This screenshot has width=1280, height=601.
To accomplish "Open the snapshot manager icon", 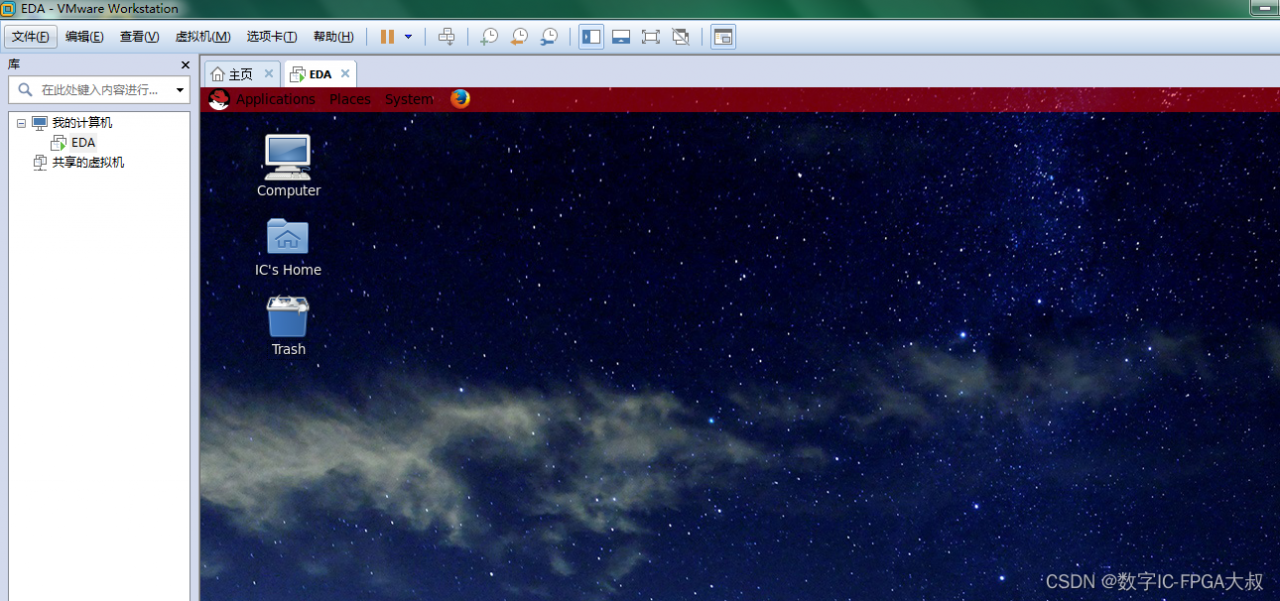I will pyautogui.click(x=549, y=37).
